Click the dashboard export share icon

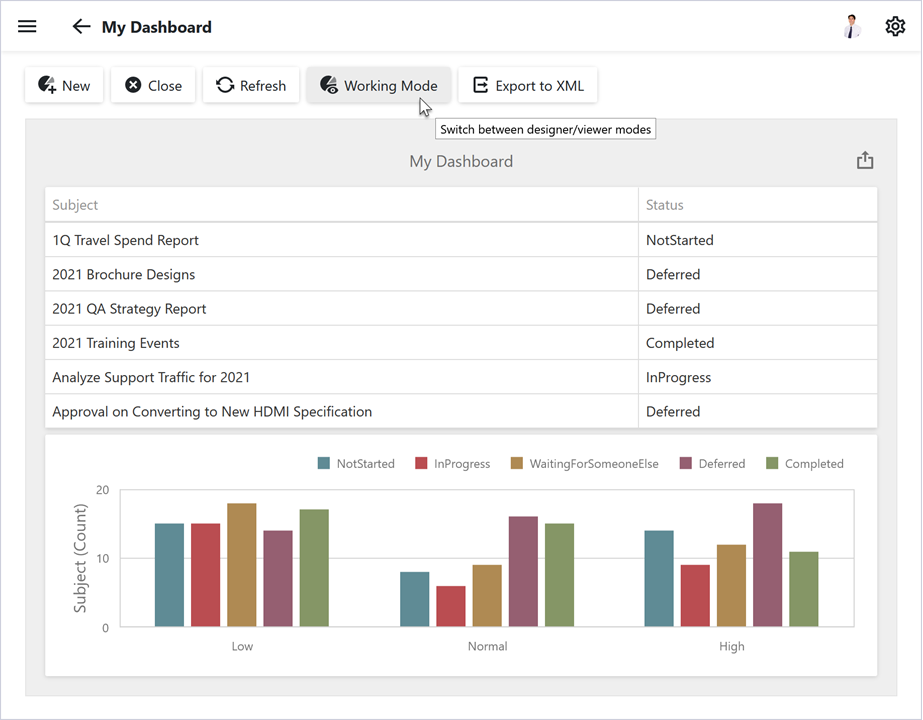pyautogui.click(x=865, y=160)
